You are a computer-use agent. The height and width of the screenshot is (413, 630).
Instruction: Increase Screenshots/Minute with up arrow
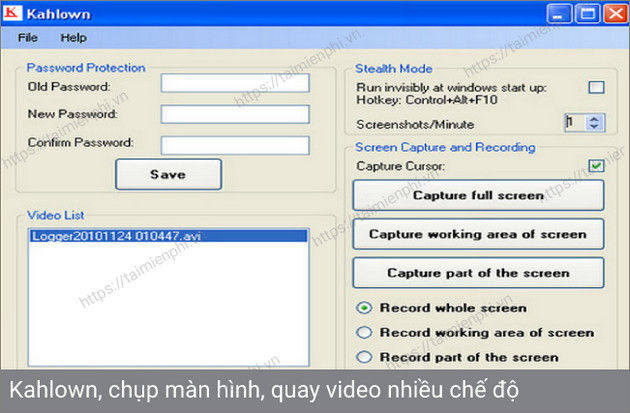(x=596, y=118)
